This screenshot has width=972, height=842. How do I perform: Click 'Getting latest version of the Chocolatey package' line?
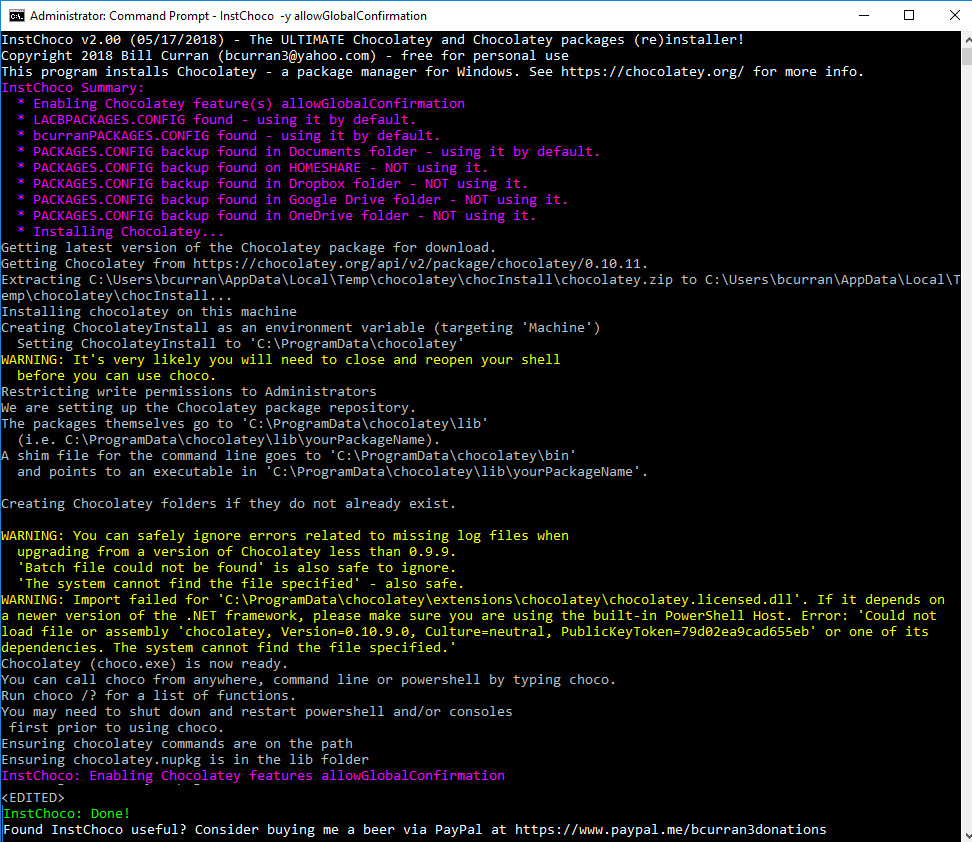pyautogui.click(x=249, y=248)
